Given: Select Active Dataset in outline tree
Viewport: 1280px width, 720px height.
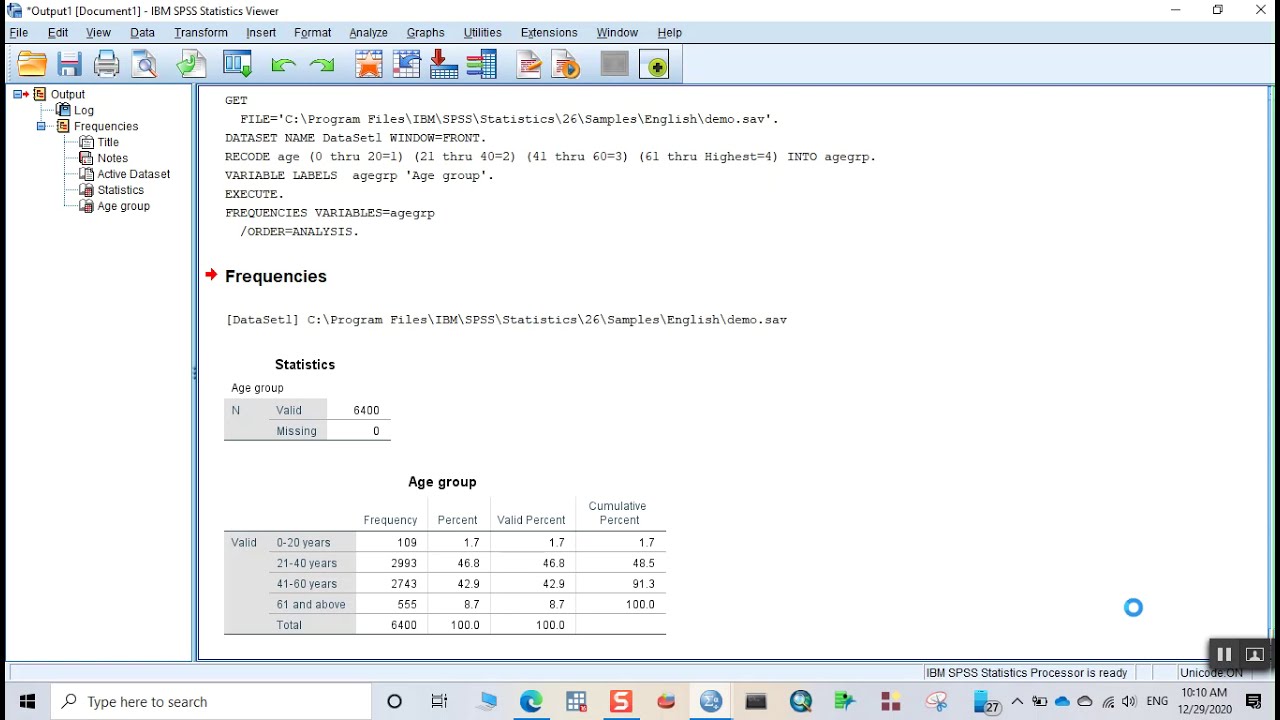Looking at the screenshot, I should click(134, 174).
